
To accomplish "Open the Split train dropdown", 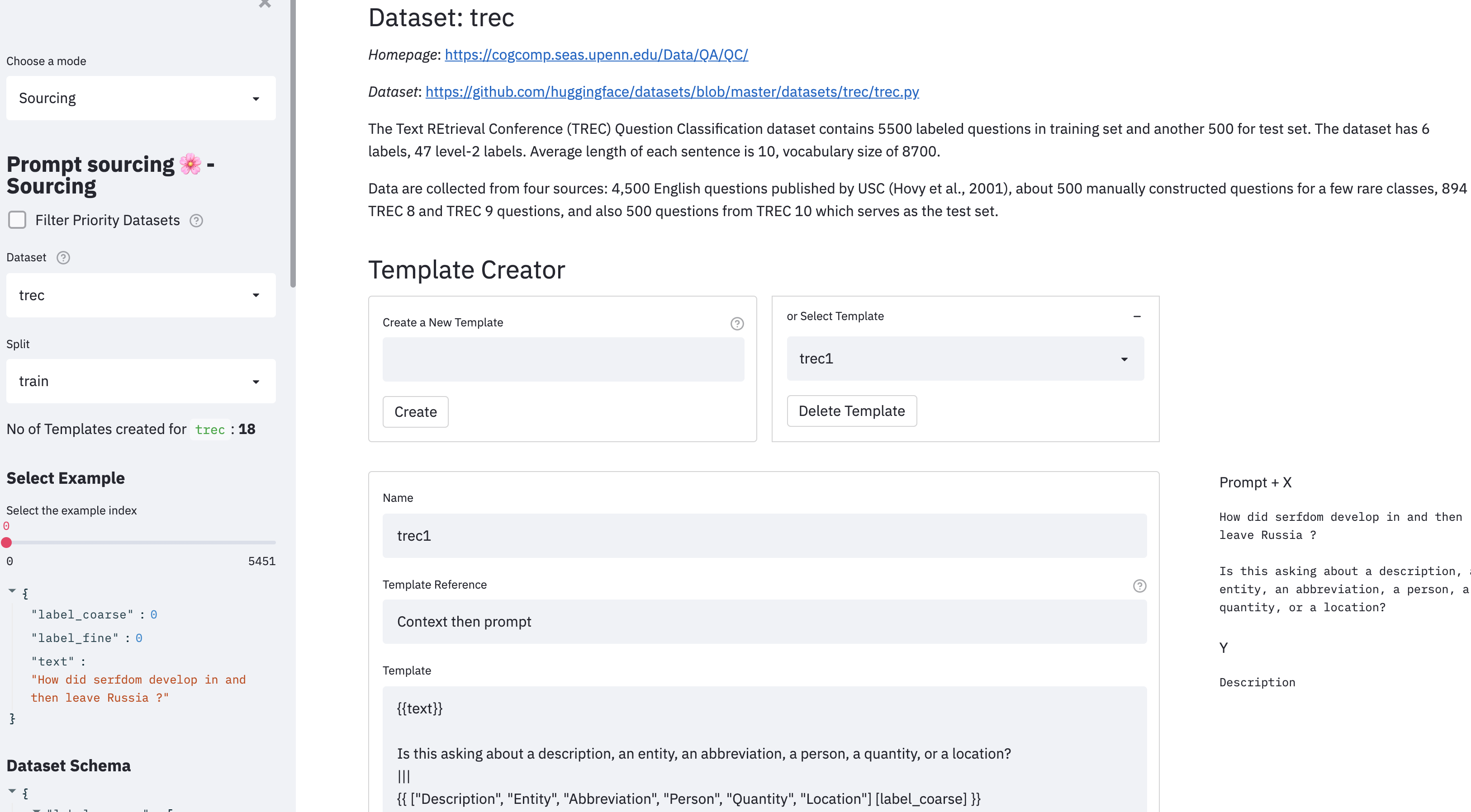I will [x=141, y=381].
